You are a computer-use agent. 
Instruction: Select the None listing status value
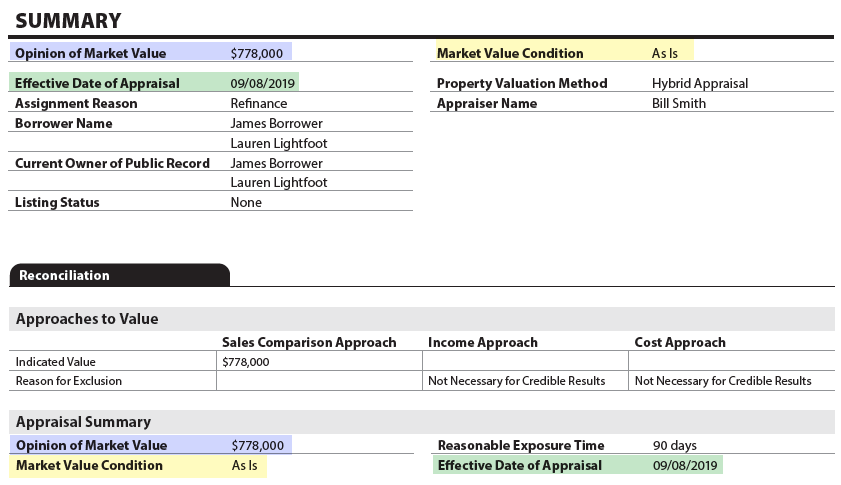point(246,202)
